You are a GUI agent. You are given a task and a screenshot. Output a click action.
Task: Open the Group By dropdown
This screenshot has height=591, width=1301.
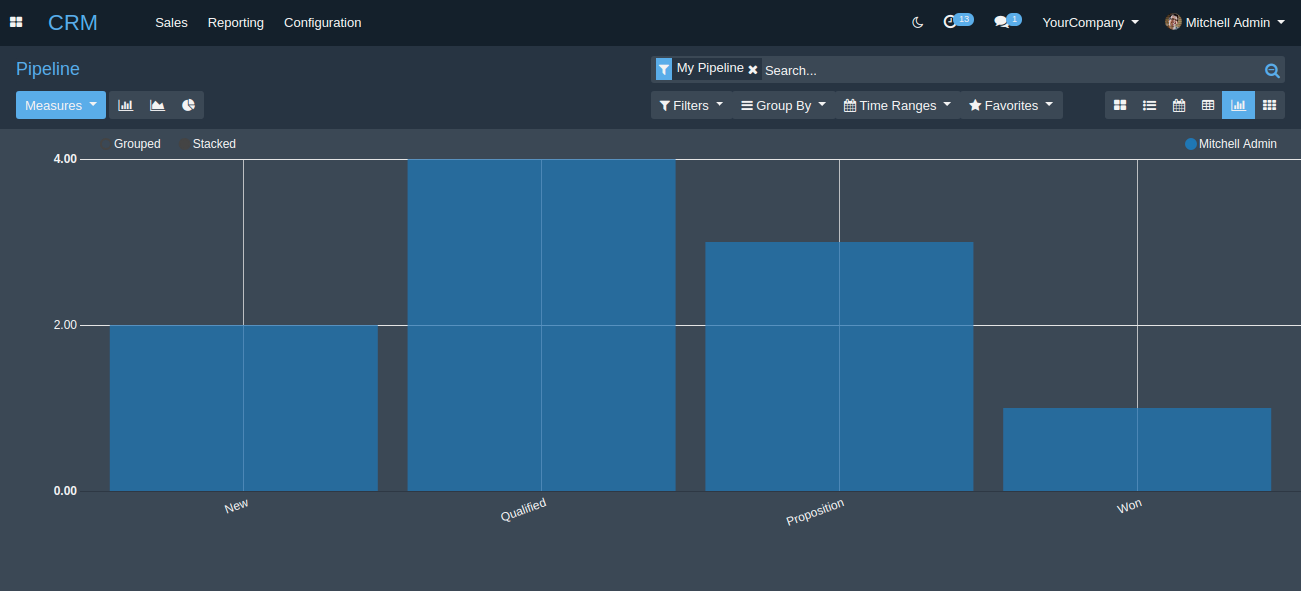click(x=783, y=105)
